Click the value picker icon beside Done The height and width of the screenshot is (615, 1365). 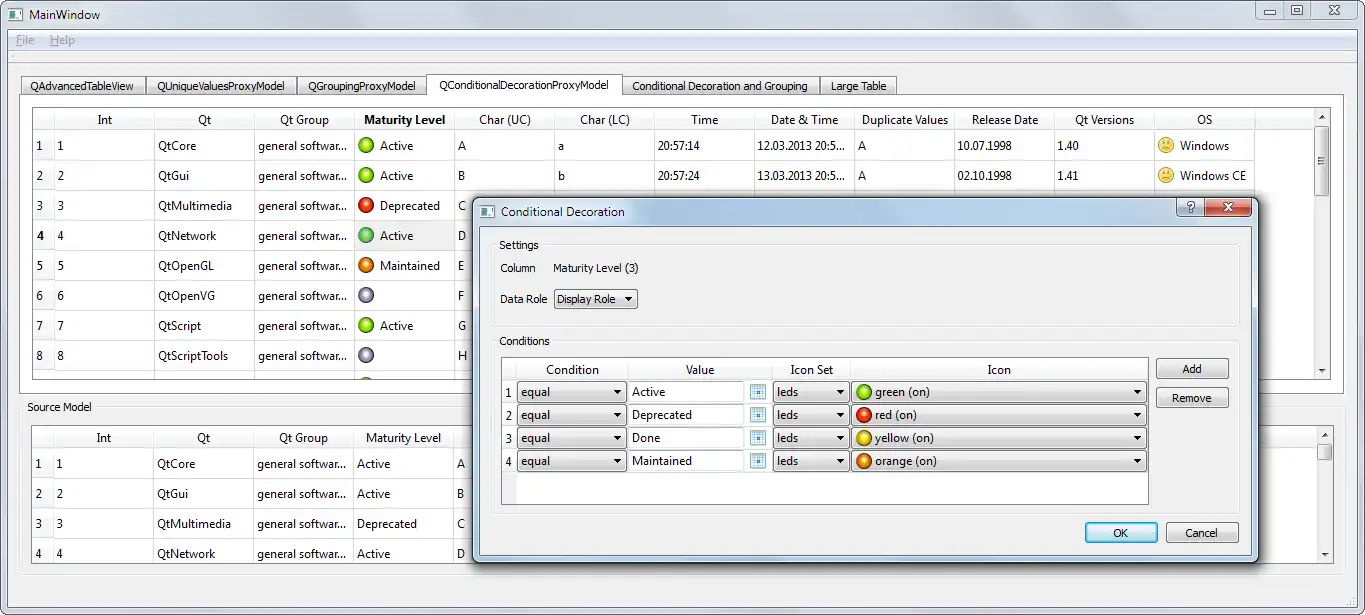(x=758, y=438)
